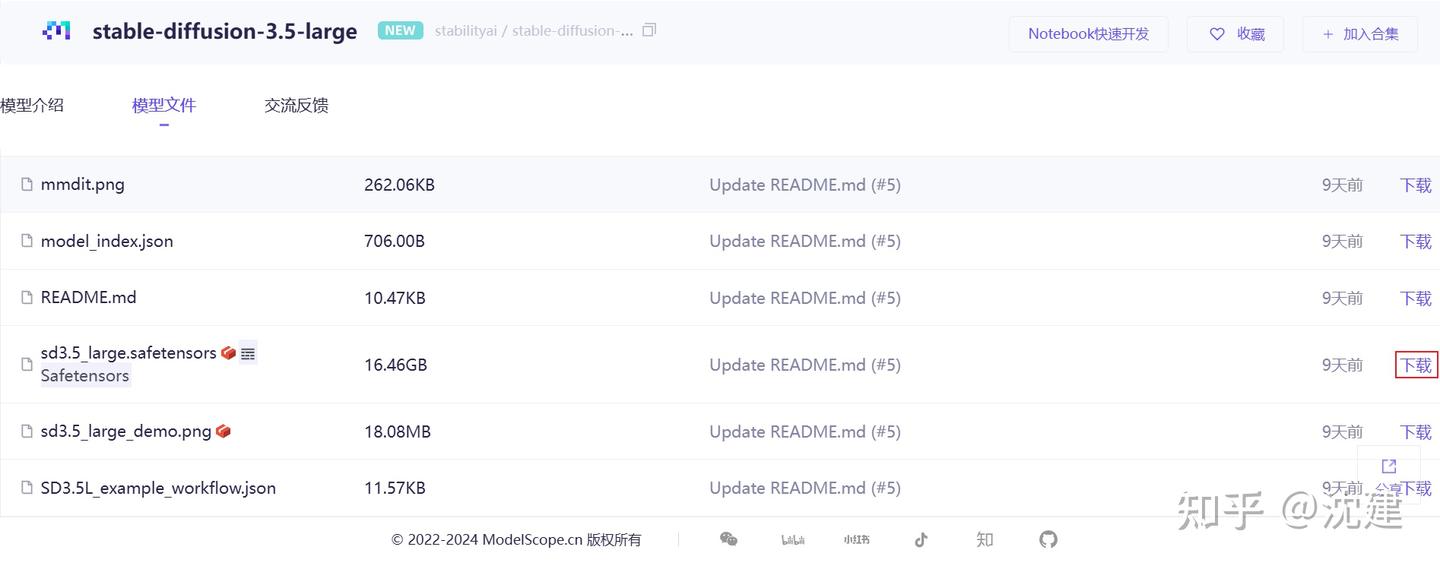Download sd3.5_large_demo.png via its 下载 link
The image size is (1440, 569).
pyautogui.click(x=1416, y=432)
